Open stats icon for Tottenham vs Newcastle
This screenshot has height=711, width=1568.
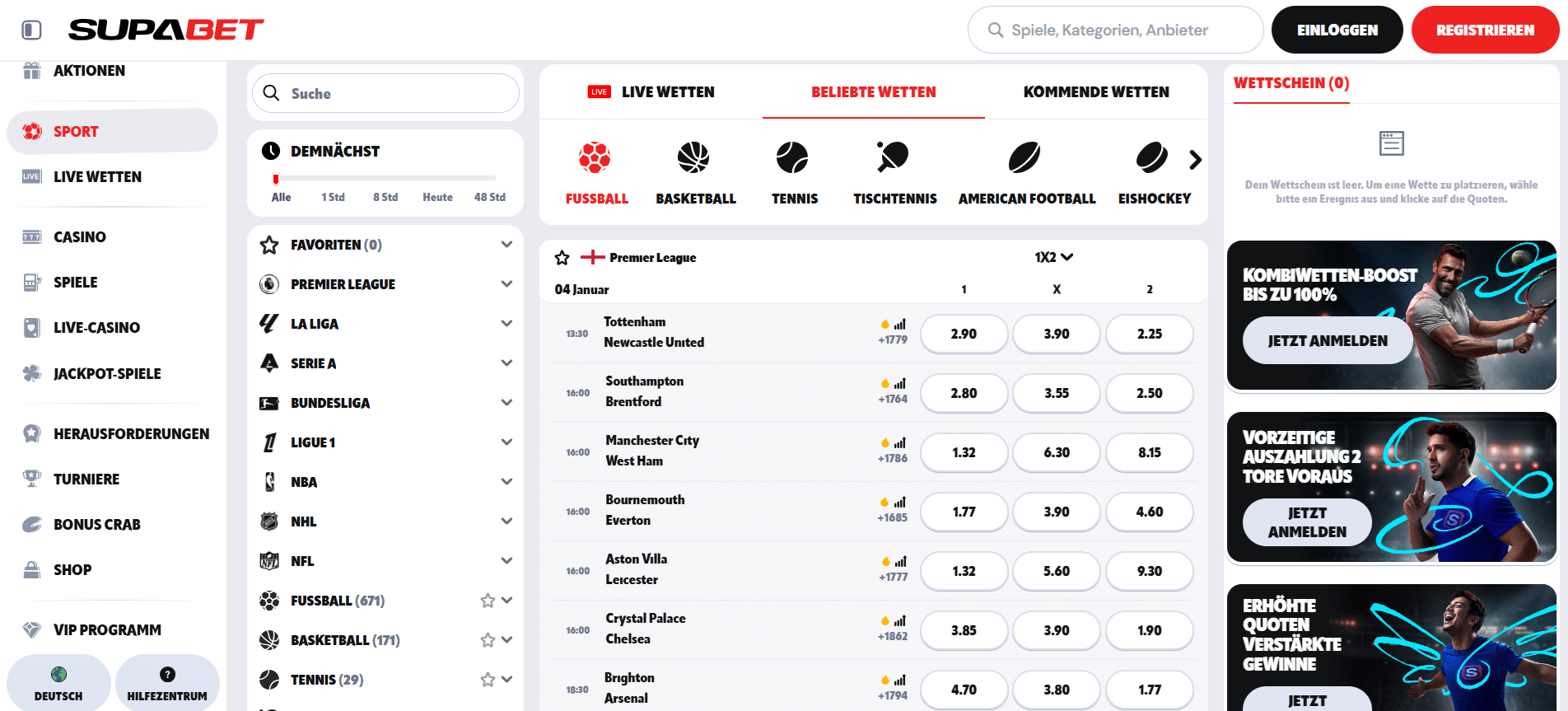[x=900, y=325]
